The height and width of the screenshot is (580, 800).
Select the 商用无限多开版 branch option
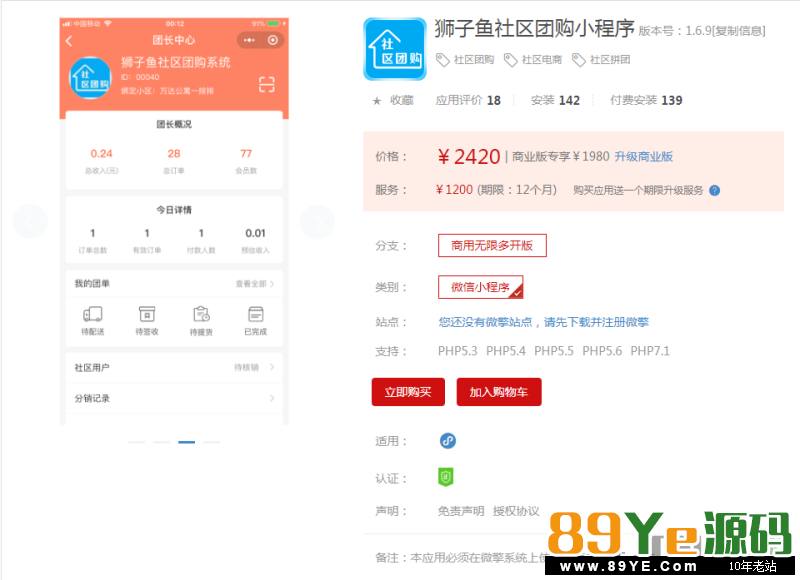[492, 246]
